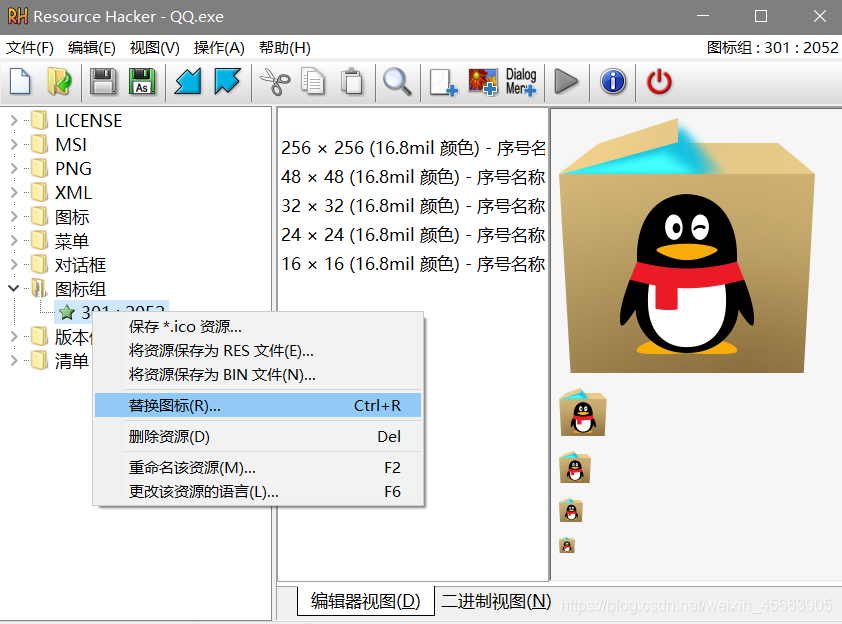Select the 图标组 tree label
Viewport: 842px width, 624px height.
point(81,288)
